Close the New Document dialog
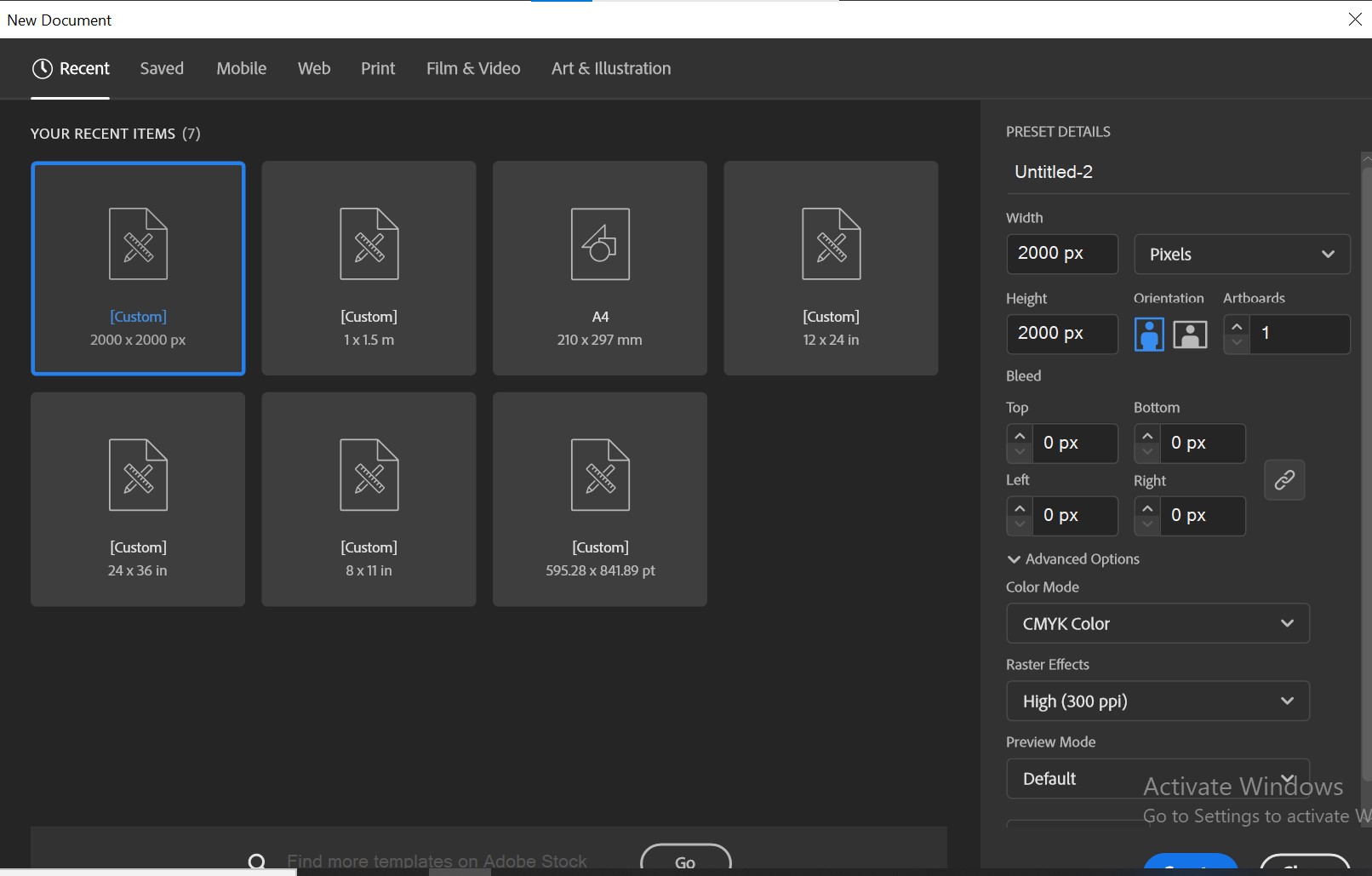 pos(1355,19)
